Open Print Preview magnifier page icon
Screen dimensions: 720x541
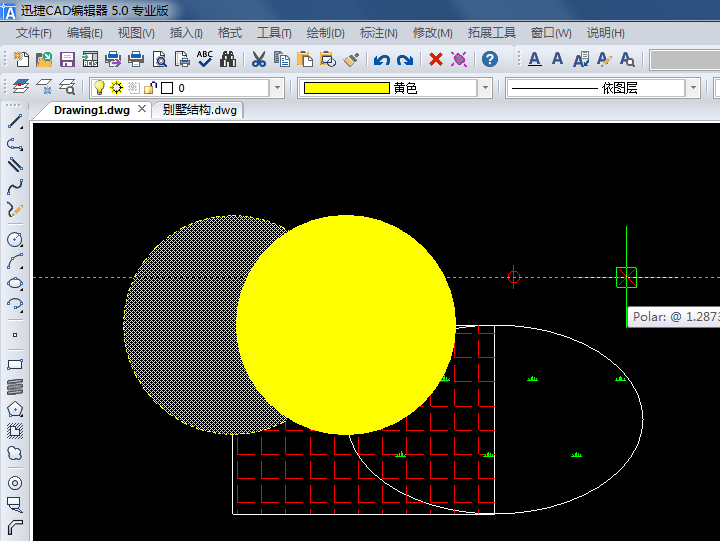[x=159, y=59]
